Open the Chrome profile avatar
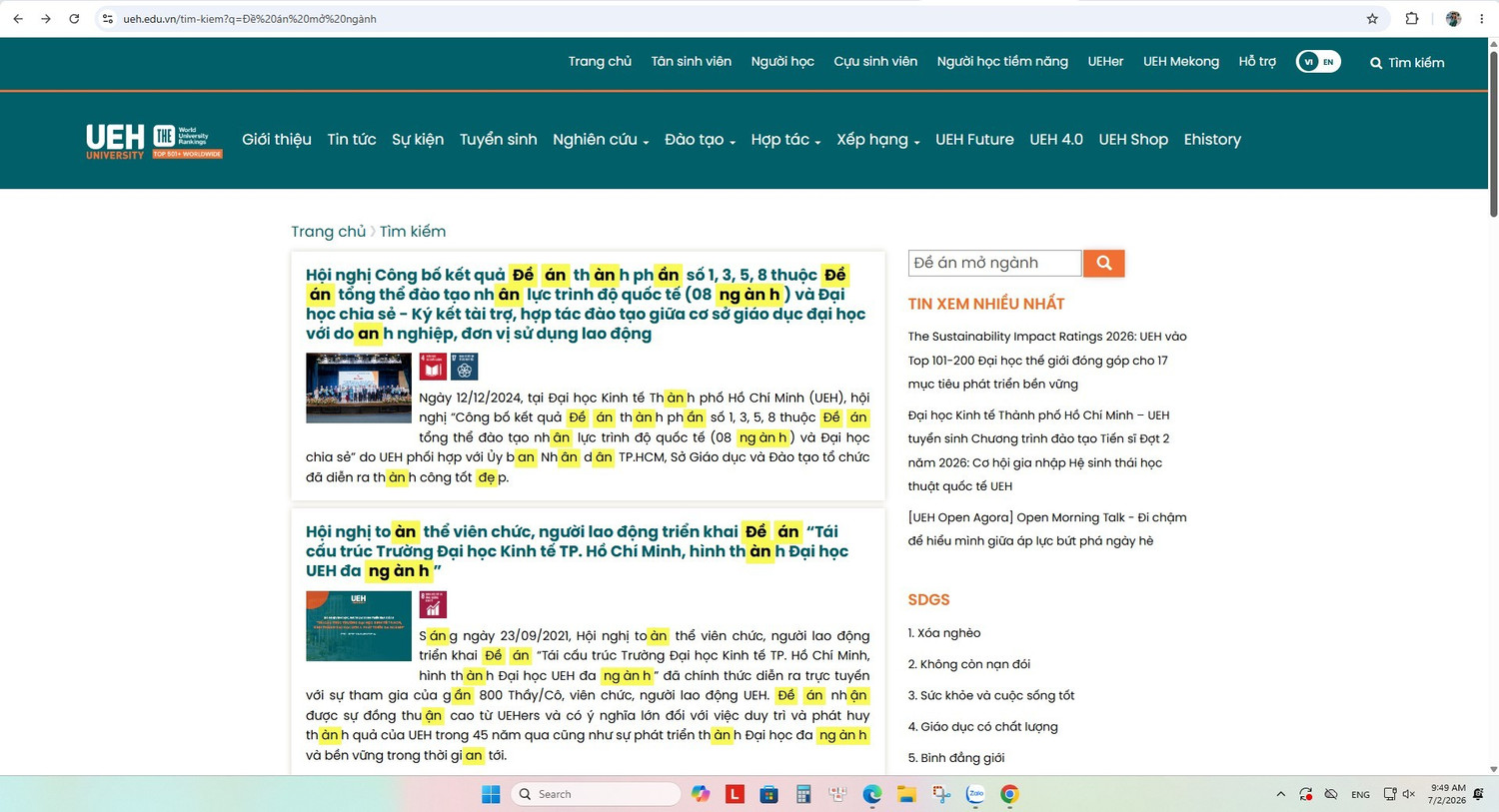The height and width of the screenshot is (812, 1499). (x=1453, y=19)
